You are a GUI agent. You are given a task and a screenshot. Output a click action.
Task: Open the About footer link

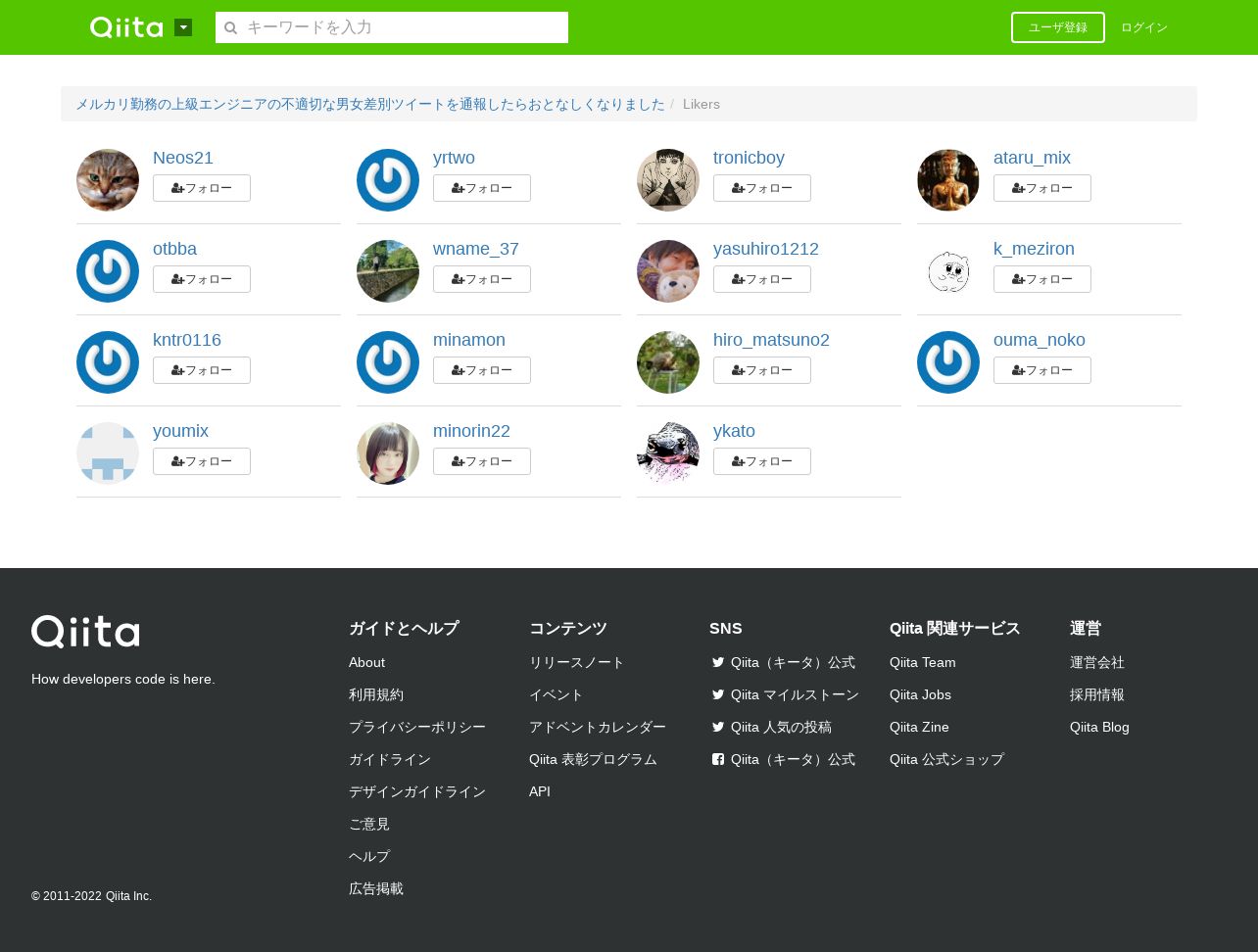[x=366, y=662]
